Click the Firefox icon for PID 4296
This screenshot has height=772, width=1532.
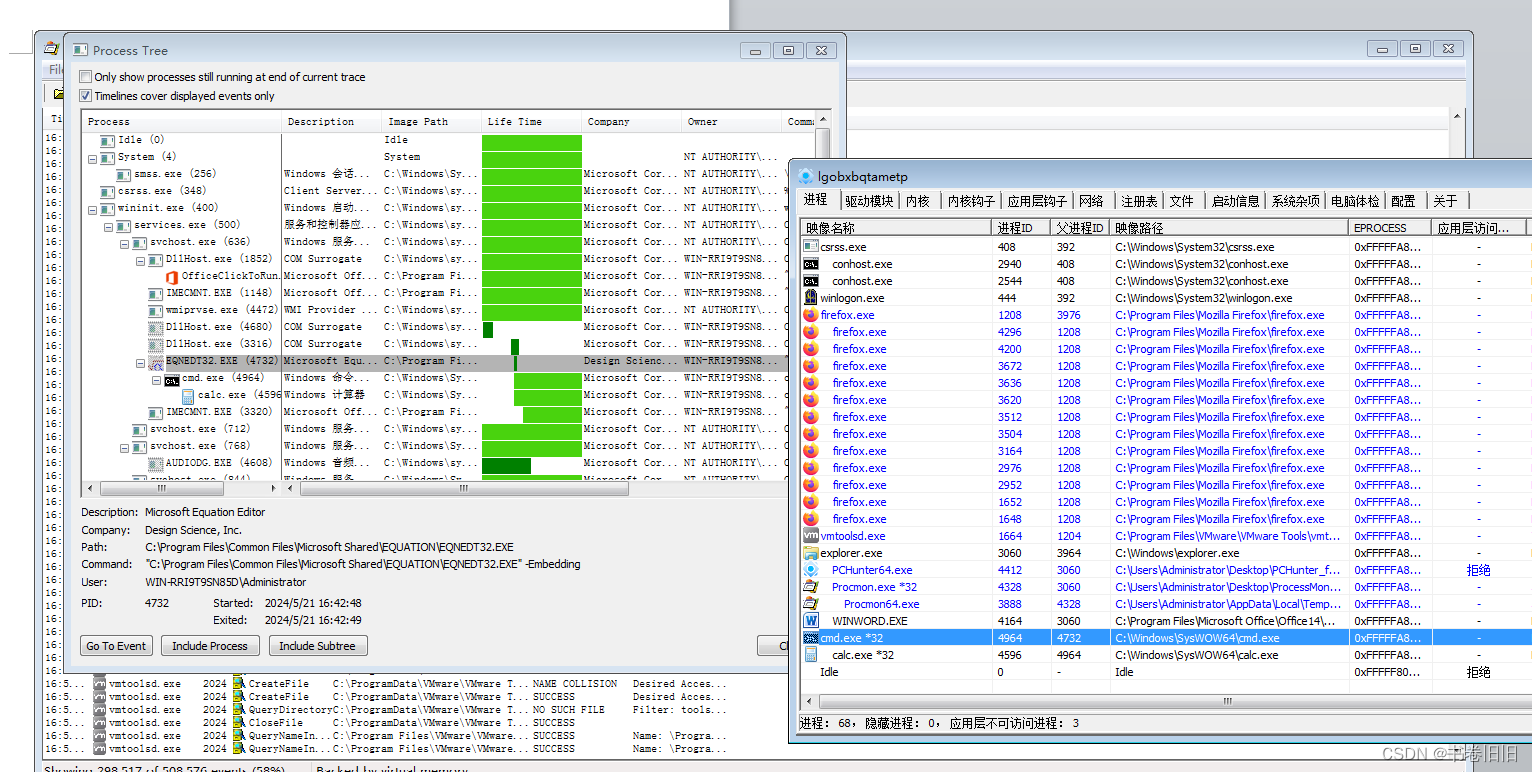[811, 332]
